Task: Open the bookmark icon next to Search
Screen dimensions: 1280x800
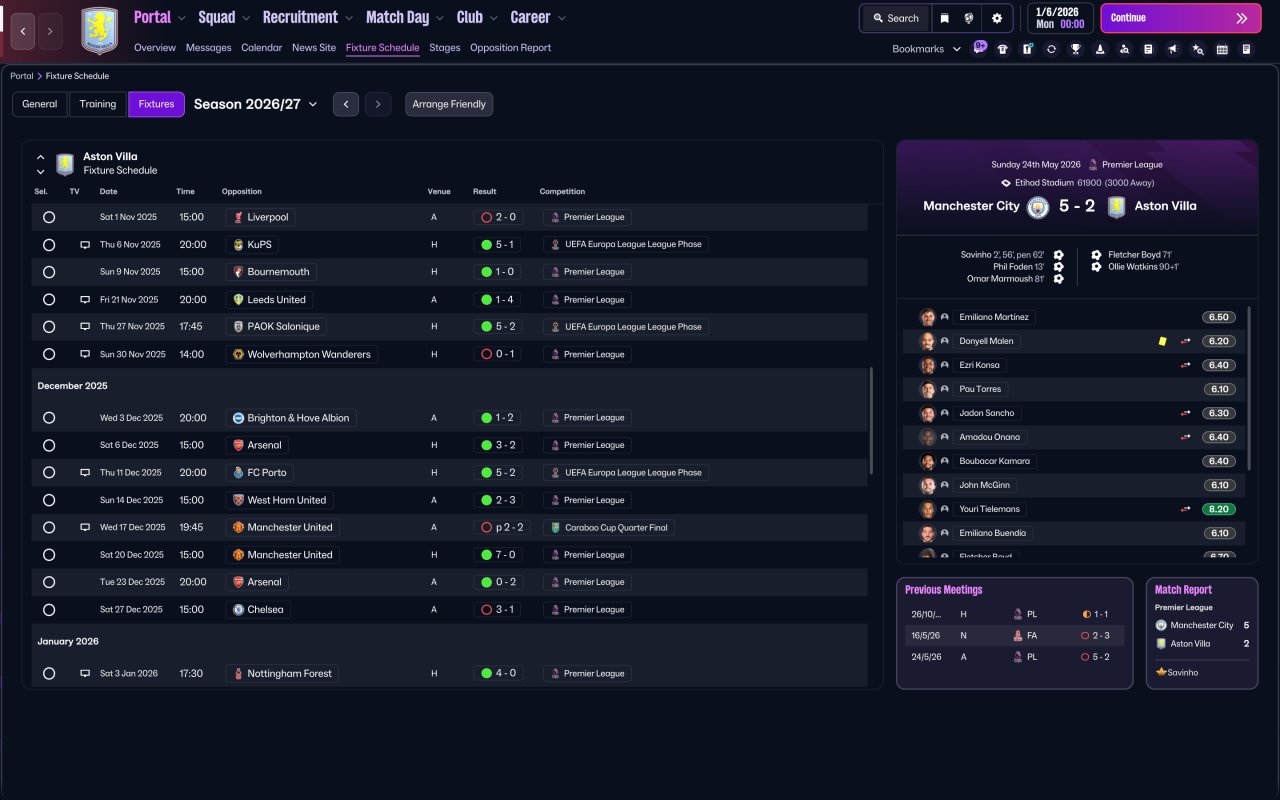Action: pos(945,18)
